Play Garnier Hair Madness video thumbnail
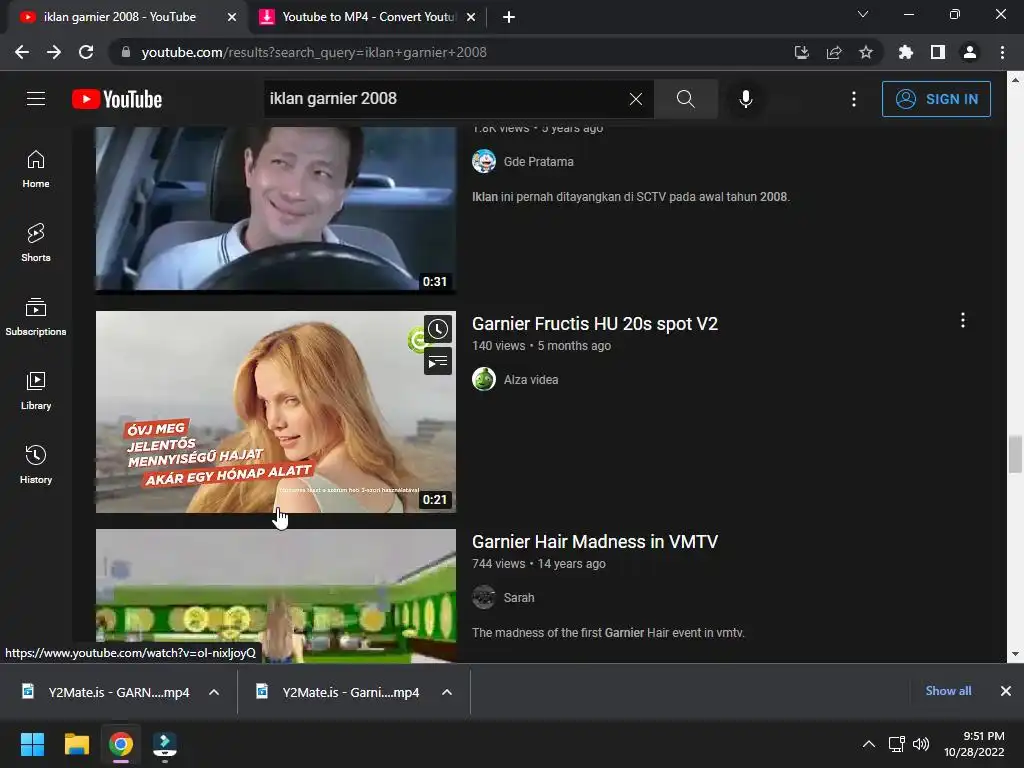The height and width of the screenshot is (768, 1024). coord(276,596)
